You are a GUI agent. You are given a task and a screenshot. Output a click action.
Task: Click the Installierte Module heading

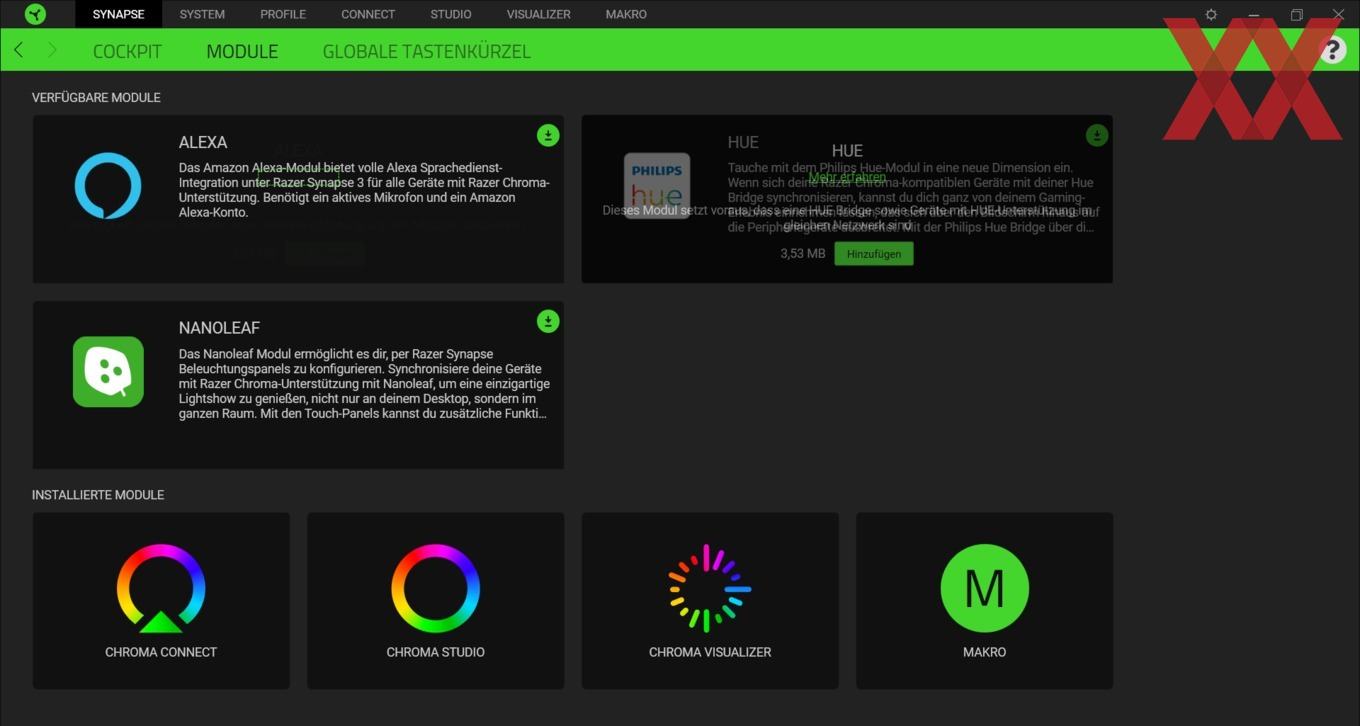[98, 495]
